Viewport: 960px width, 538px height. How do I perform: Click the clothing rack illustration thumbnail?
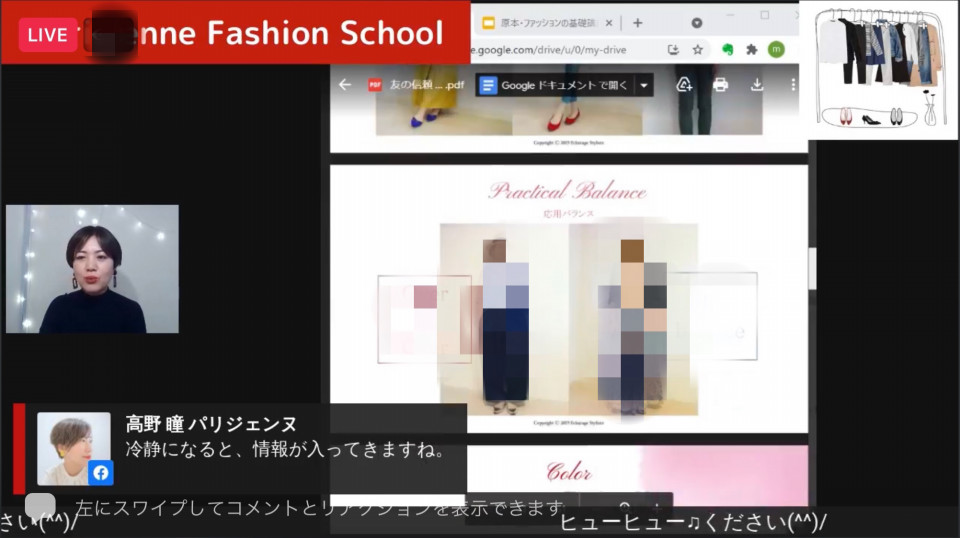pyautogui.click(x=879, y=69)
